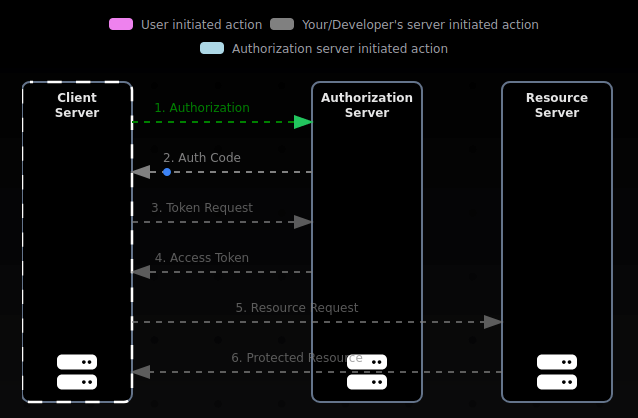The height and width of the screenshot is (418, 638).
Task: Click the pink User initiated action legend swatch
Action: [x=121, y=24]
